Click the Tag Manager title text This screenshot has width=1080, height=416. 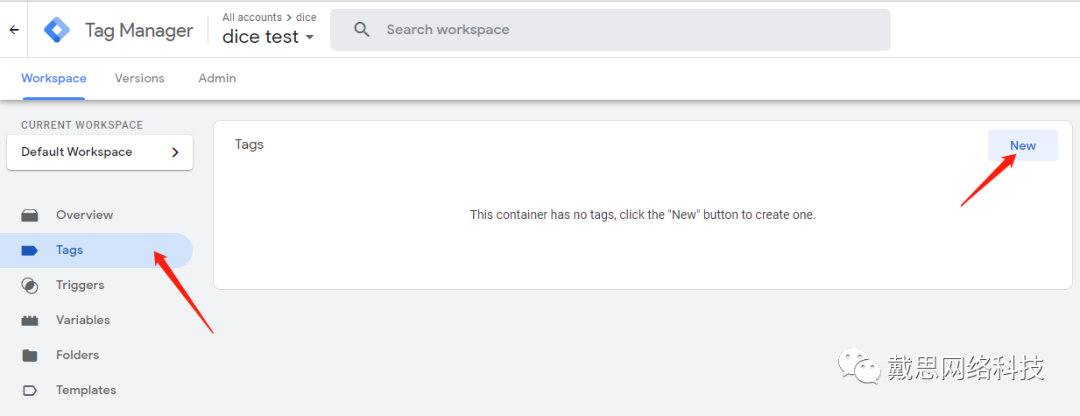139,30
